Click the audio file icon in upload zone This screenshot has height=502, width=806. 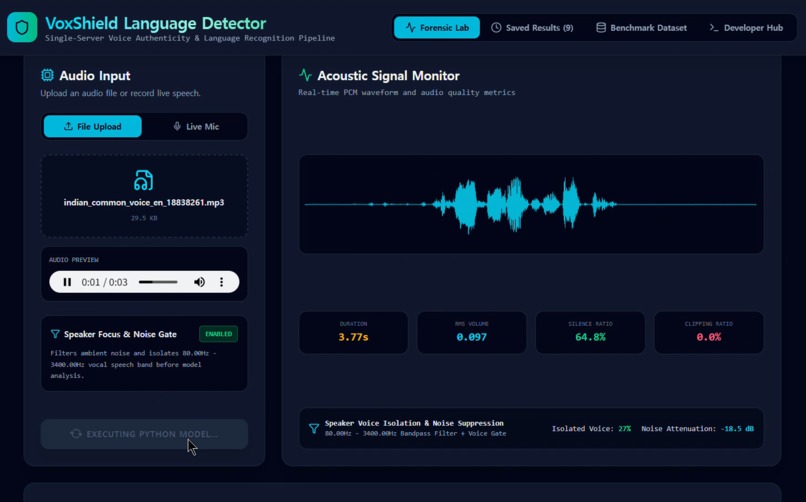click(143, 180)
